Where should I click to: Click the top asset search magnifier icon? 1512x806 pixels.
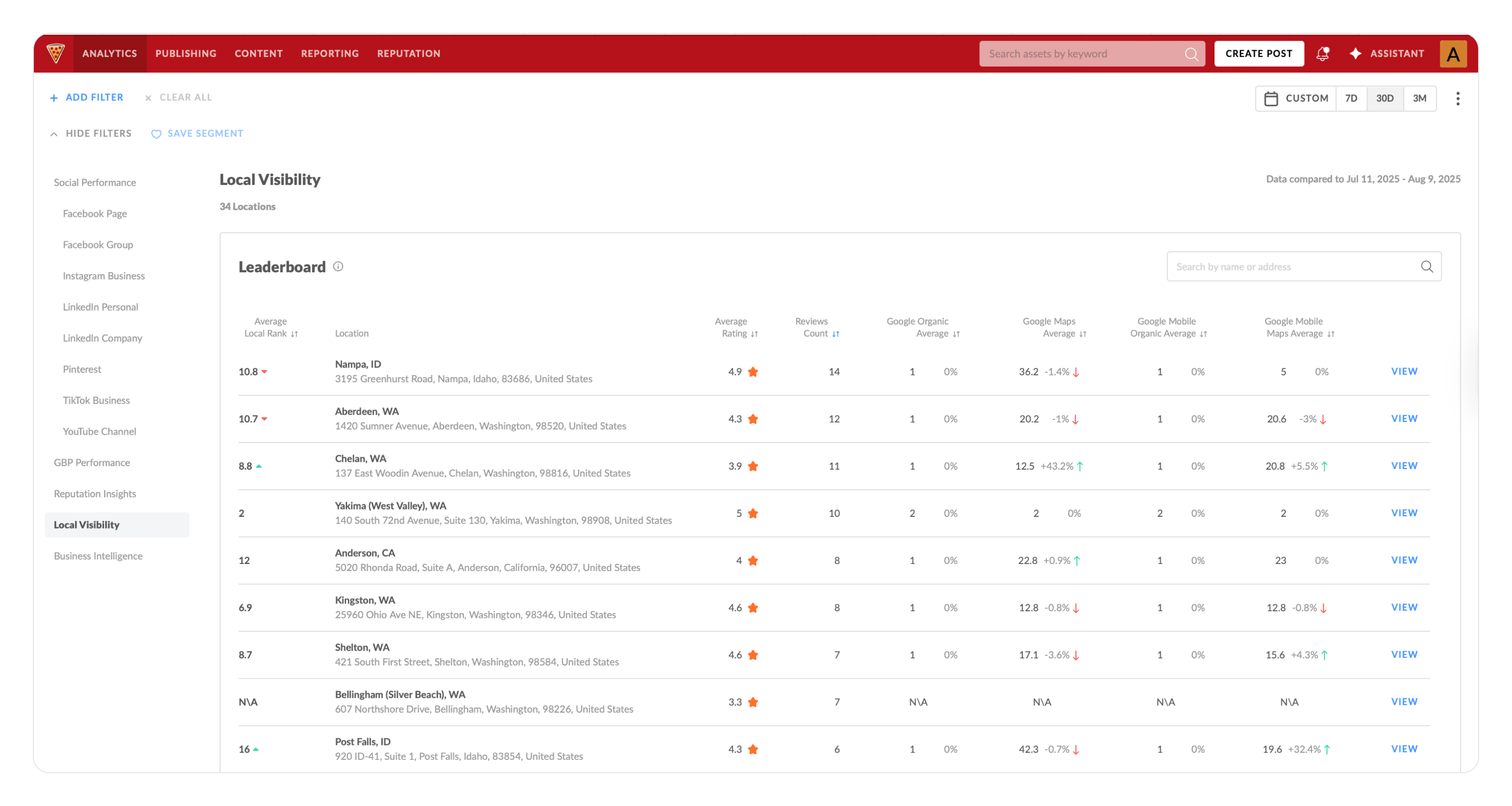(x=1190, y=54)
